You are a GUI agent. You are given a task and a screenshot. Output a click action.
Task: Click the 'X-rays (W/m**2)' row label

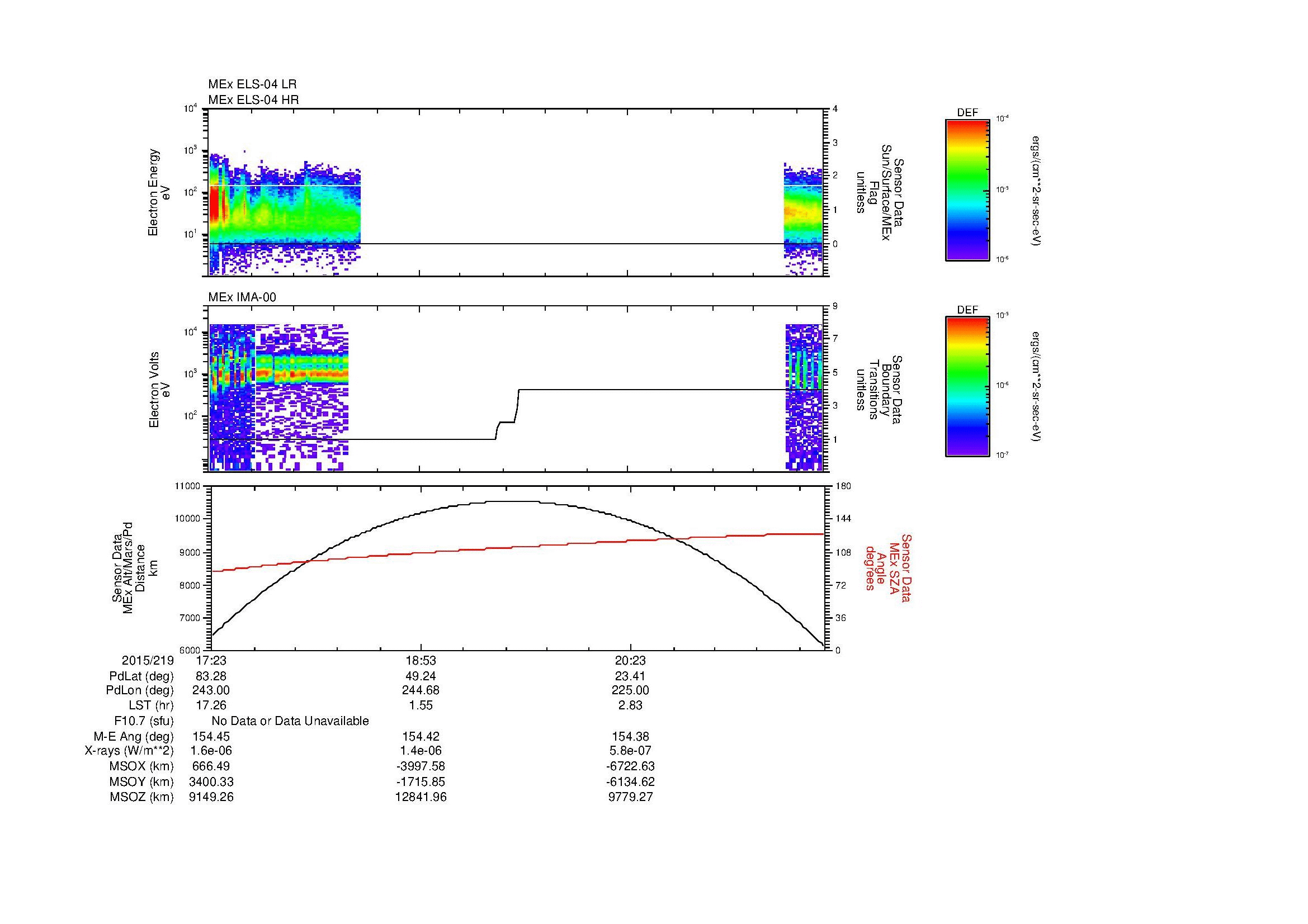coord(129,751)
